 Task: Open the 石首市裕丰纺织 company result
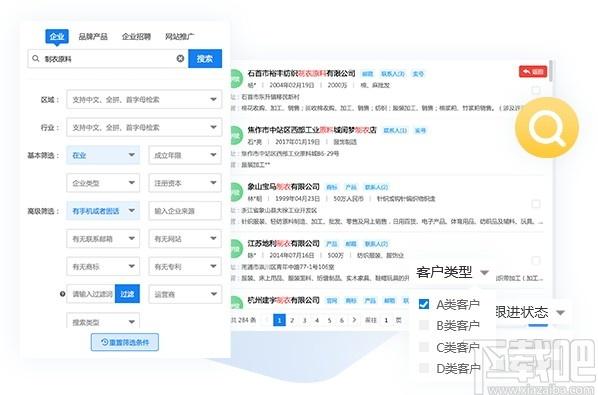(x=301, y=73)
